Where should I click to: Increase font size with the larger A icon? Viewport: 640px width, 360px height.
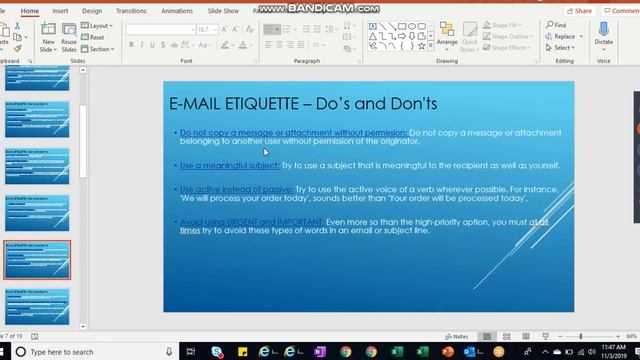224,29
